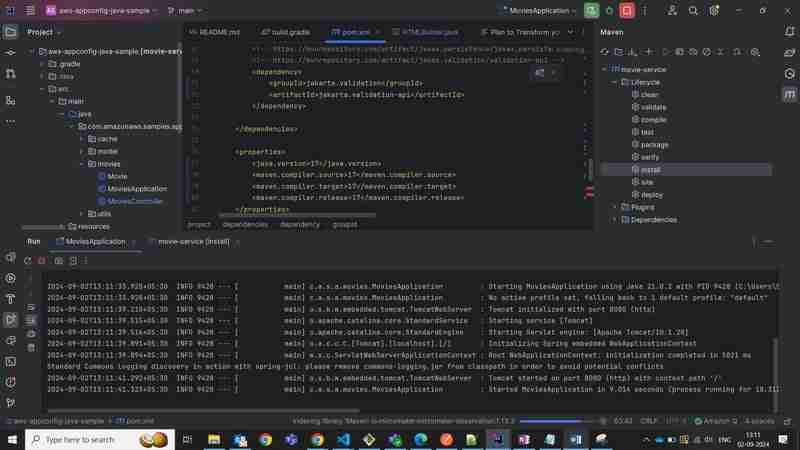This screenshot has width=800, height=450.
Task: Open MoviesController in Project tree
Action: point(135,201)
